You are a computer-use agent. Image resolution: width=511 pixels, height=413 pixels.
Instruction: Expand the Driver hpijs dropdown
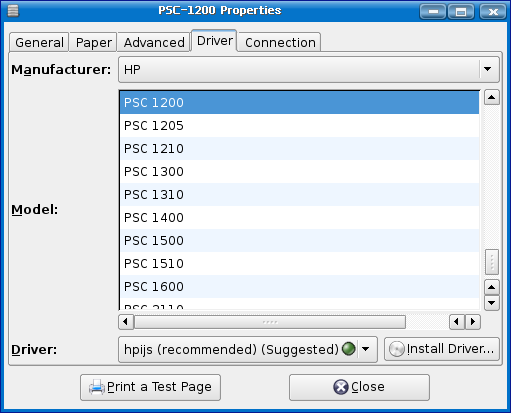pos(248,349)
